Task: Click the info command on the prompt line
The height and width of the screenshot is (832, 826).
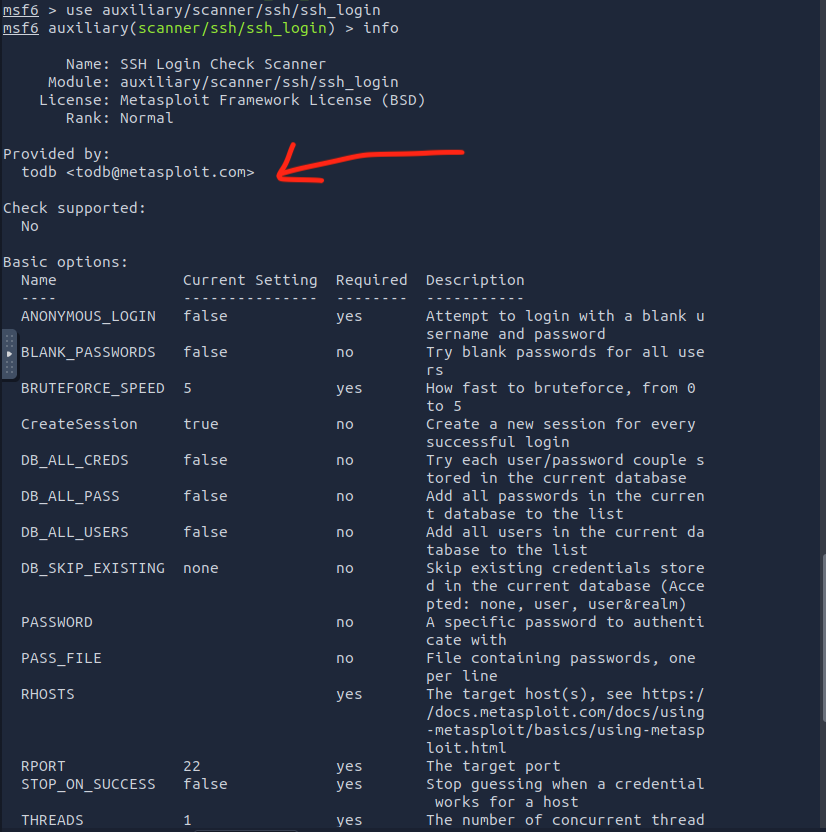Action: pyautogui.click(x=381, y=28)
